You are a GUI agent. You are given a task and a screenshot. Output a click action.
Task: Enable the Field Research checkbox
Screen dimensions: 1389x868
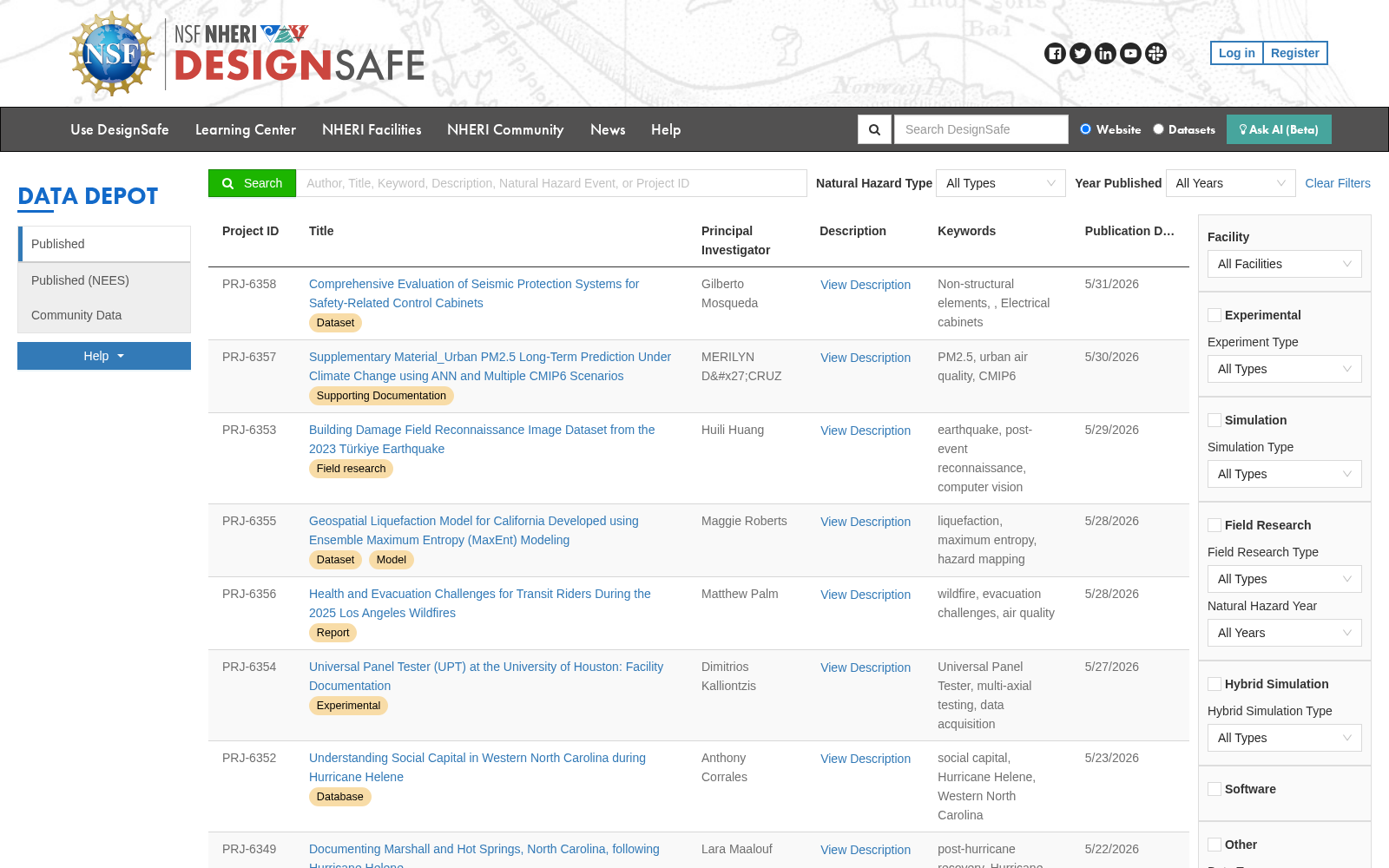1215,525
